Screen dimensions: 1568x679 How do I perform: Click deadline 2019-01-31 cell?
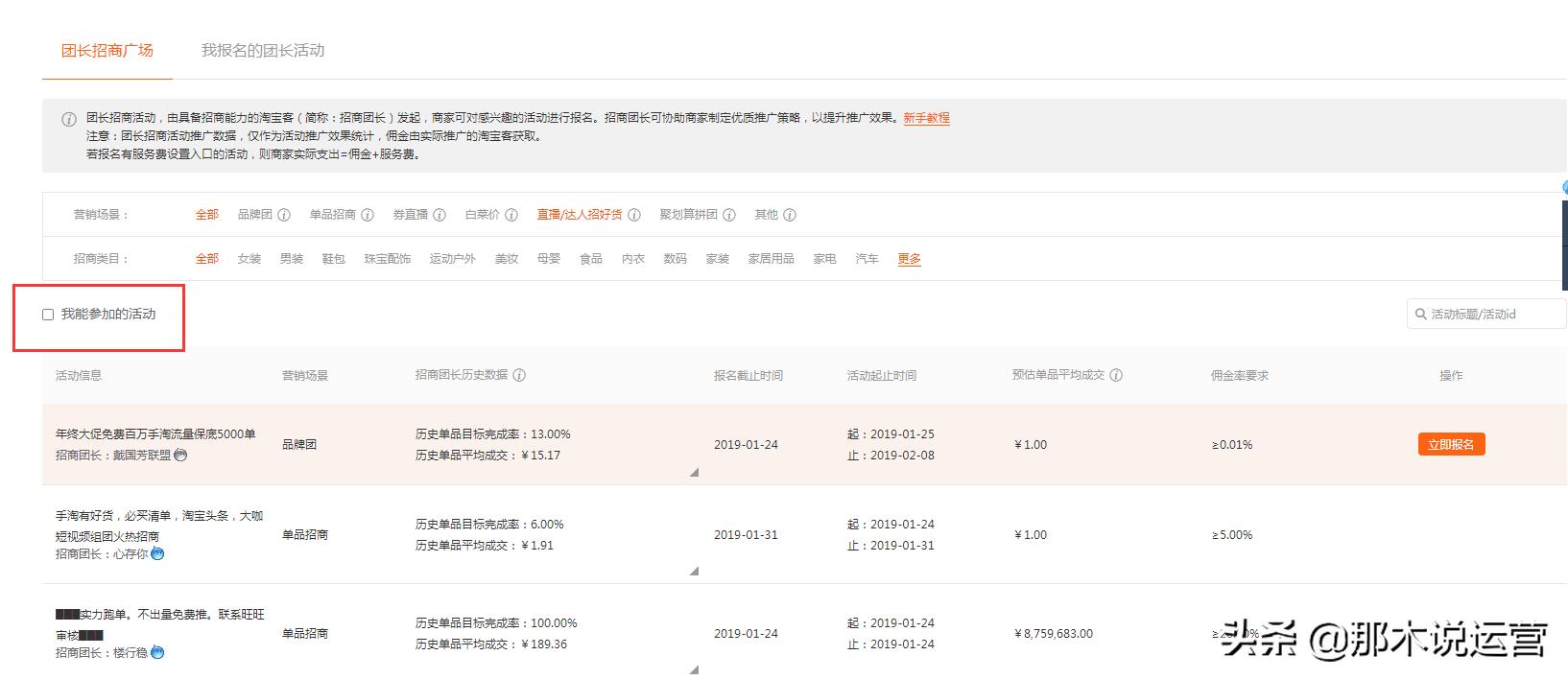pyautogui.click(x=746, y=534)
